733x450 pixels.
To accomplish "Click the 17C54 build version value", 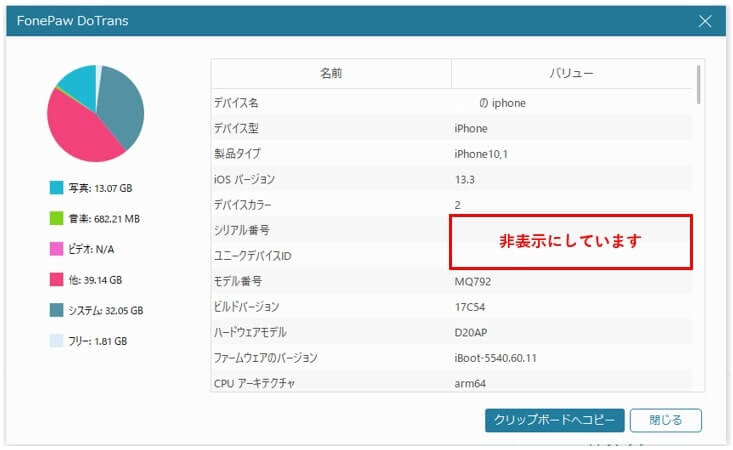I will click(470, 307).
